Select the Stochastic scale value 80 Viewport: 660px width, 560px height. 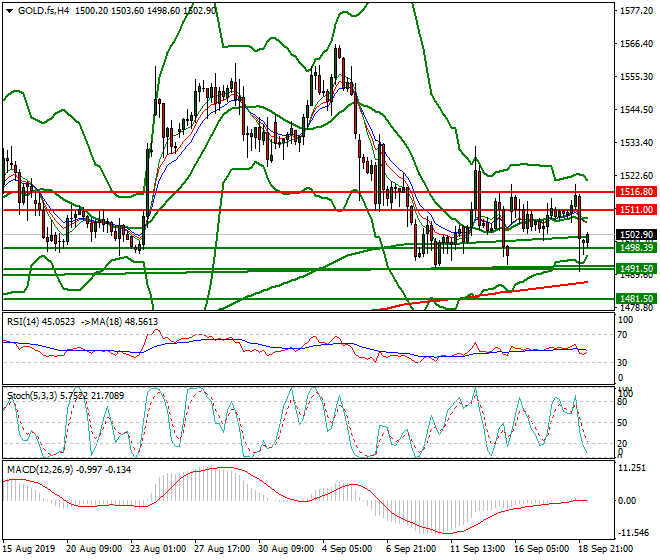tap(623, 402)
